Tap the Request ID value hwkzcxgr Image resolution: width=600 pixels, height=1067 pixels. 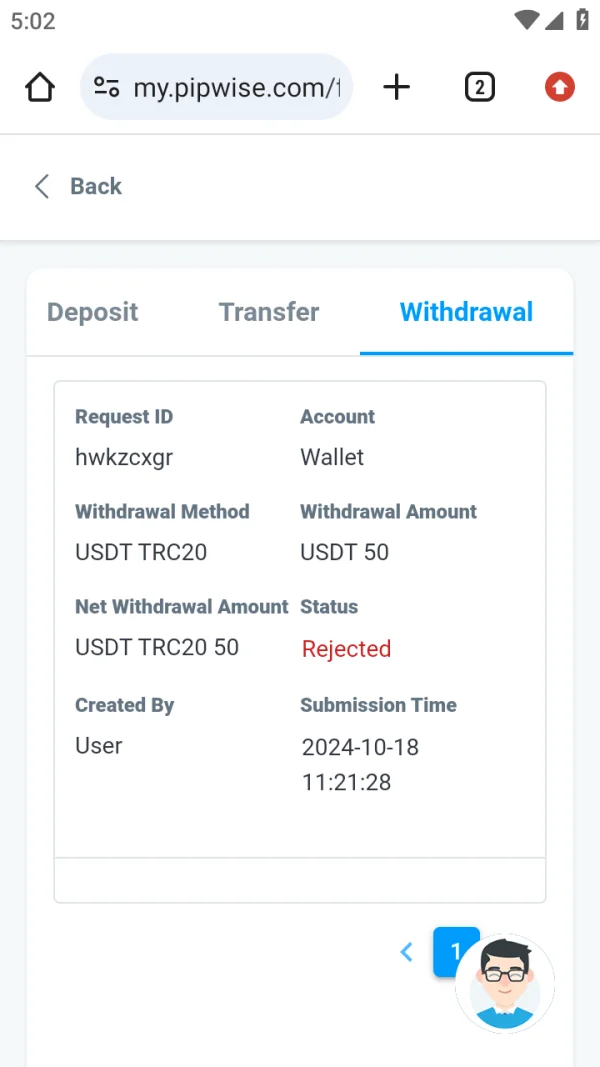click(x=124, y=458)
